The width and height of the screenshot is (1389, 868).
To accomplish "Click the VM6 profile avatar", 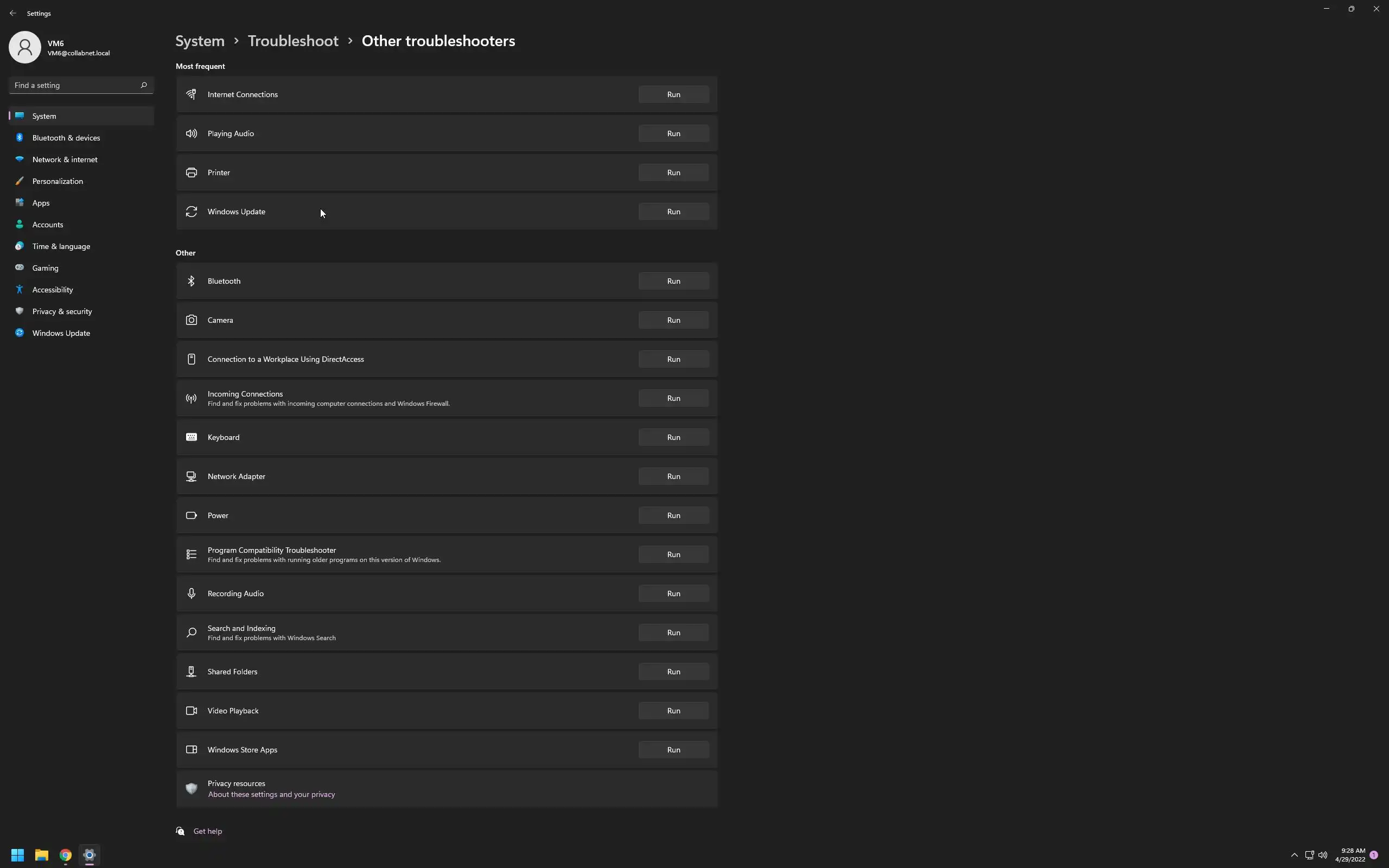I will (24, 47).
